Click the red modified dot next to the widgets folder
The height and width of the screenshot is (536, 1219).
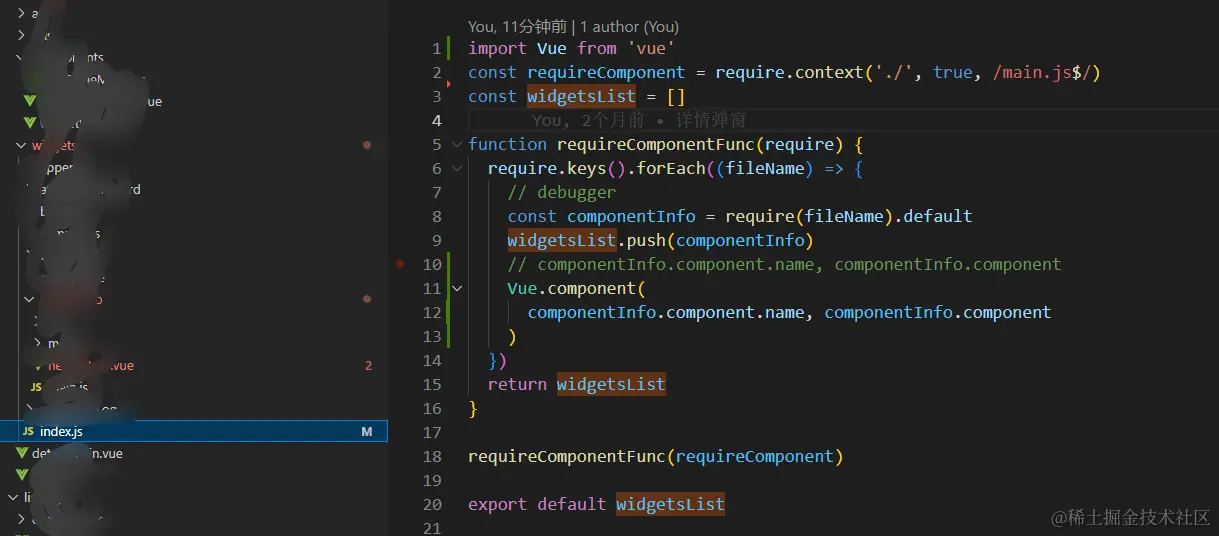tap(367, 146)
